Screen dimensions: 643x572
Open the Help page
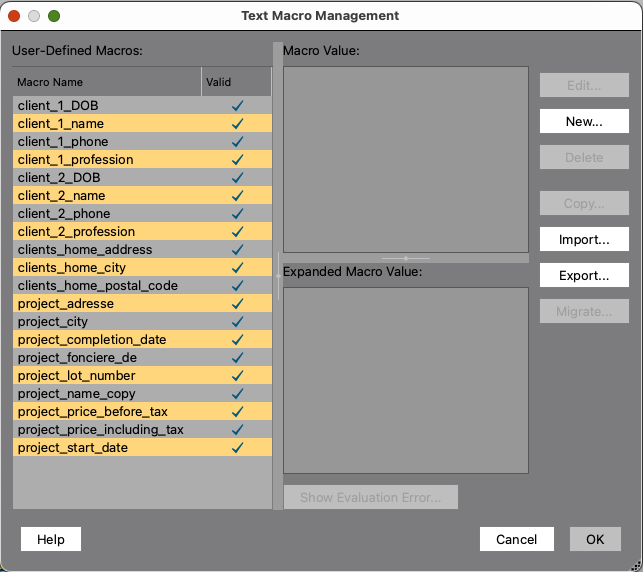click(x=51, y=539)
